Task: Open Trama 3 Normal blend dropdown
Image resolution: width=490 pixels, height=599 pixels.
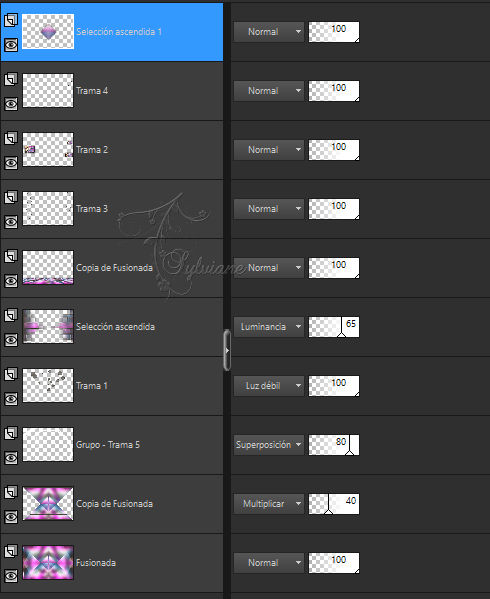Action: 268,209
